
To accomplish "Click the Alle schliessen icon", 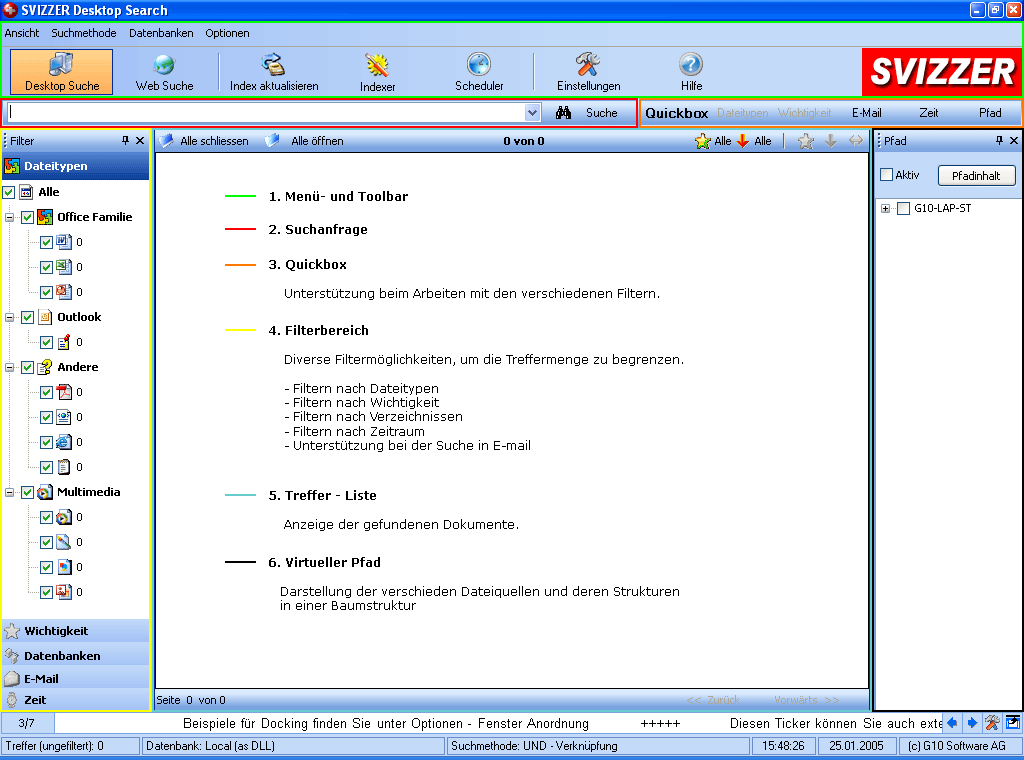I will pyautogui.click(x=167, y=140).
